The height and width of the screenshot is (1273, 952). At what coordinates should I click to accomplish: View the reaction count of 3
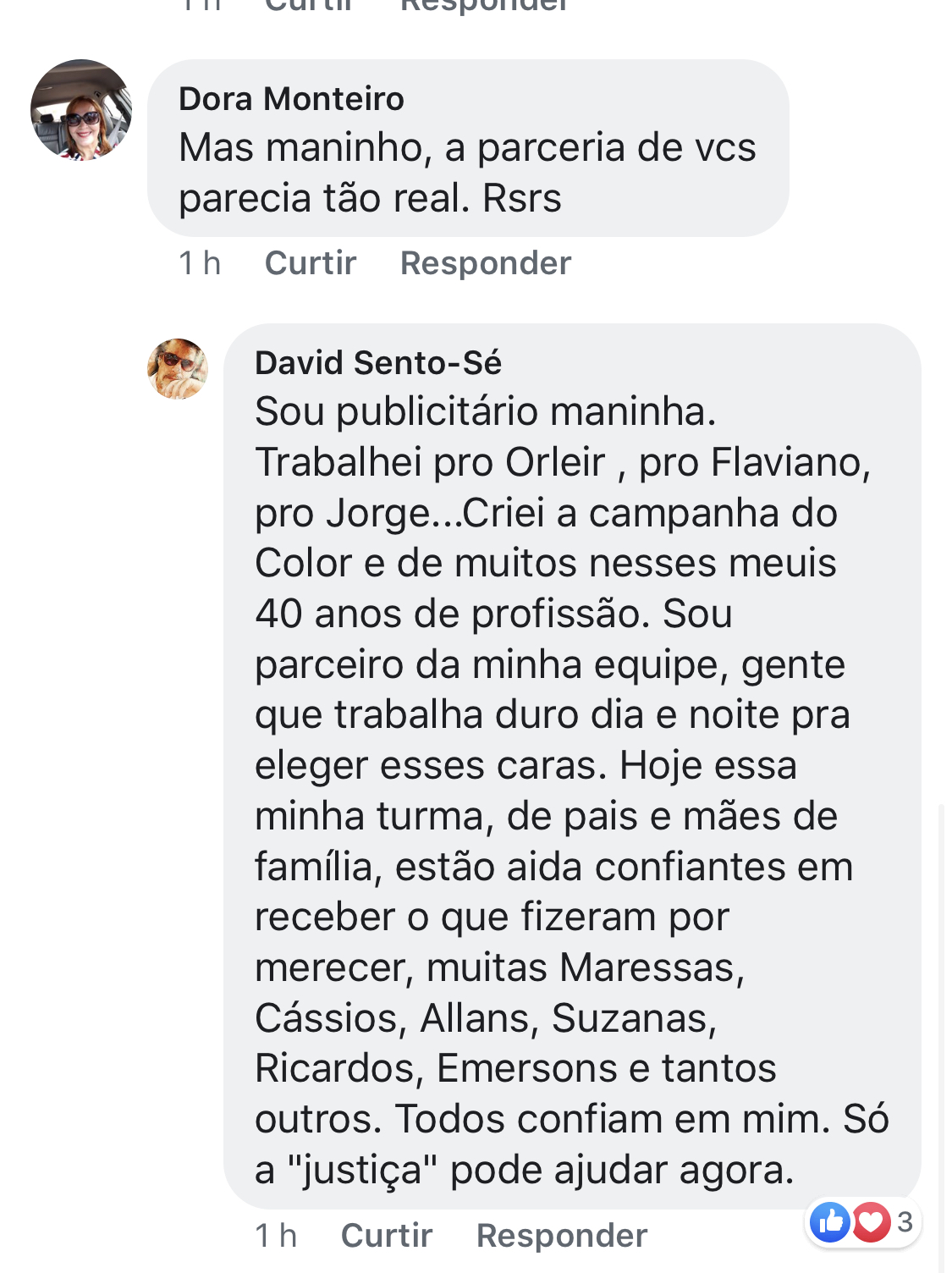point(905,1221)
